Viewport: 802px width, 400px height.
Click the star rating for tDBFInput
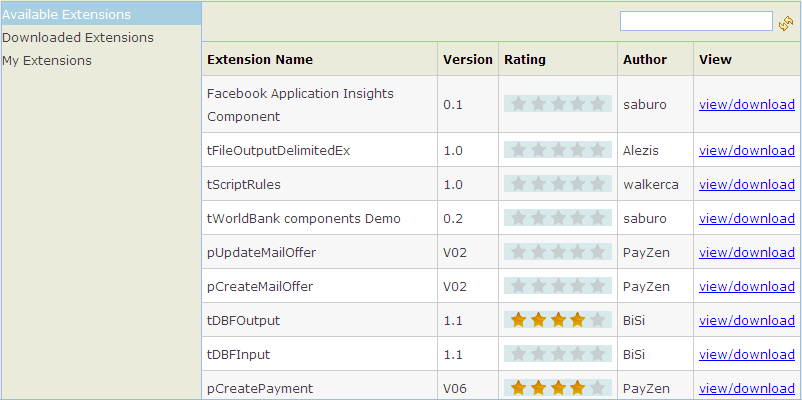pyautogui.click(x=558, y=354)
